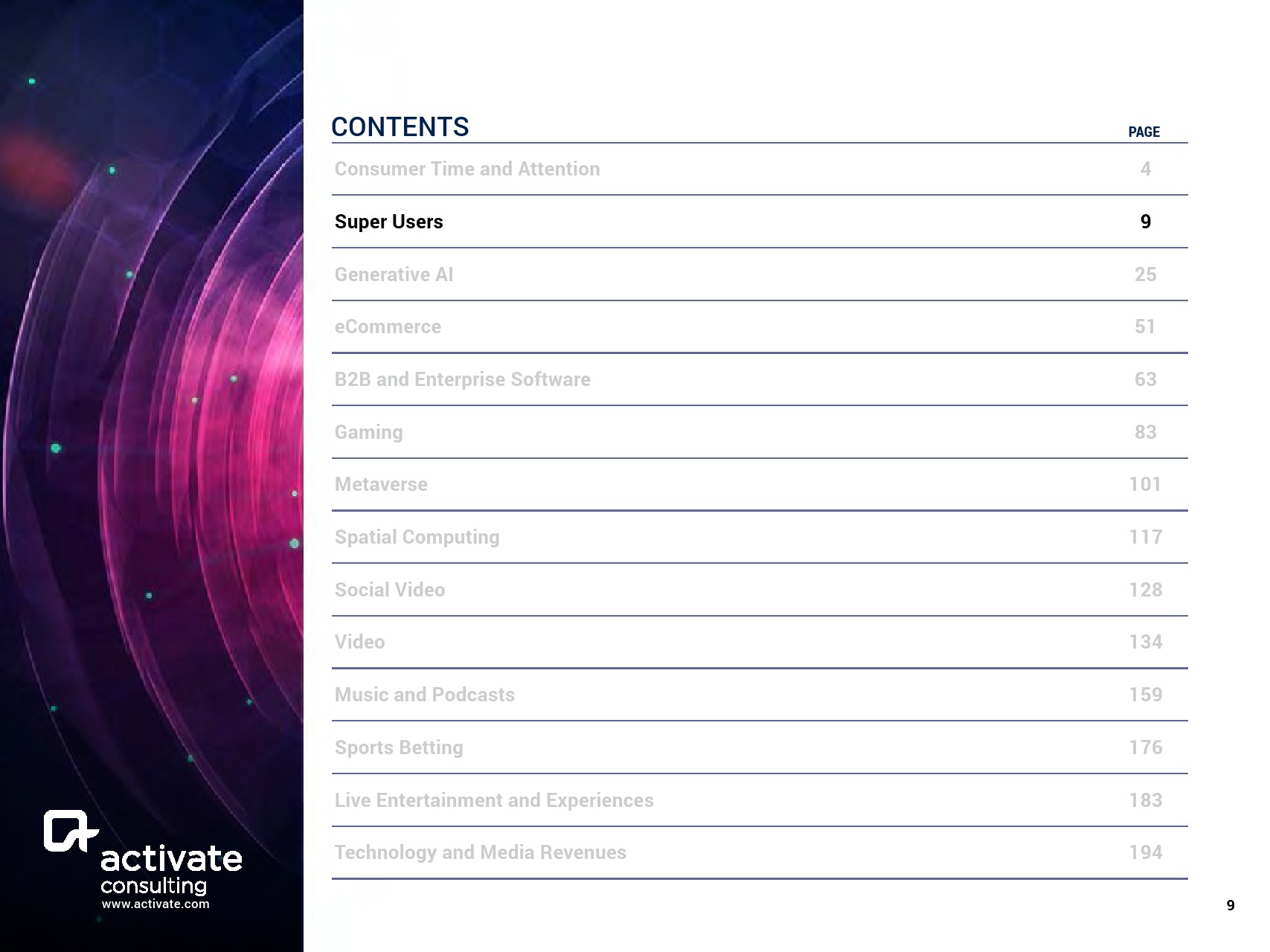
Task: Jump to the Sports Betting section
Action: coord(398,747)
